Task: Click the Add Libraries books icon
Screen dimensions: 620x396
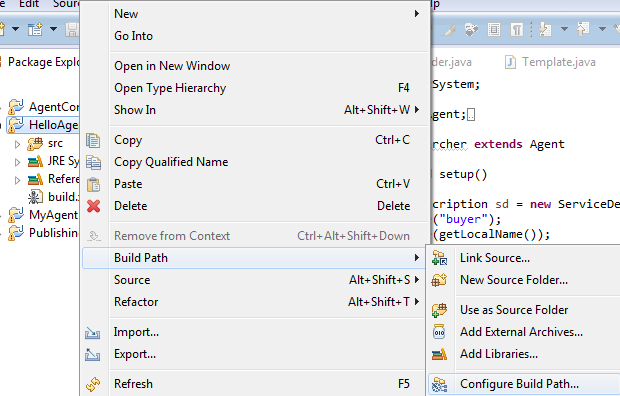Action: click(439, 354)
